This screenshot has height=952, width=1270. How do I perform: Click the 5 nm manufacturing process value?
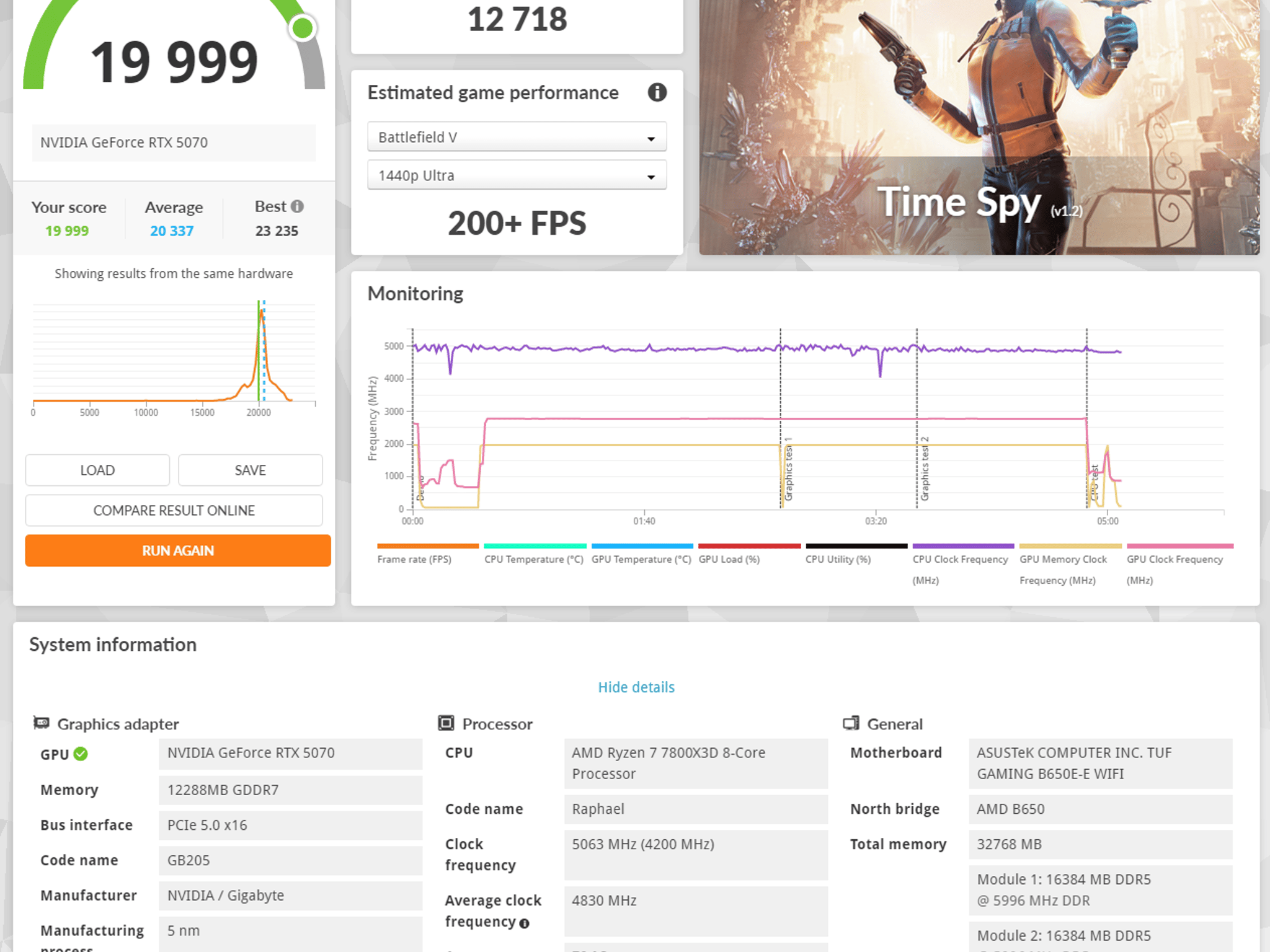(290, 934)
